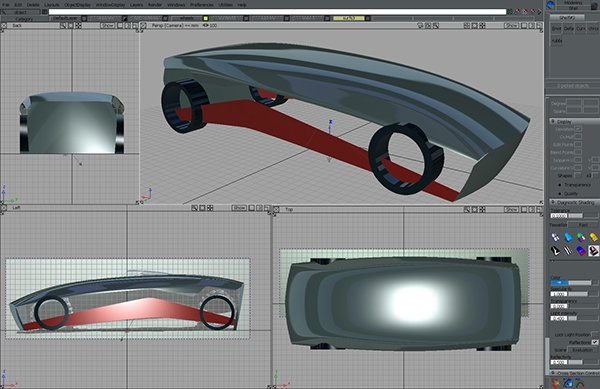The image size is (600, 389).
Task: Click the first red pin icon beside prompt line
Action: point(517,11)
